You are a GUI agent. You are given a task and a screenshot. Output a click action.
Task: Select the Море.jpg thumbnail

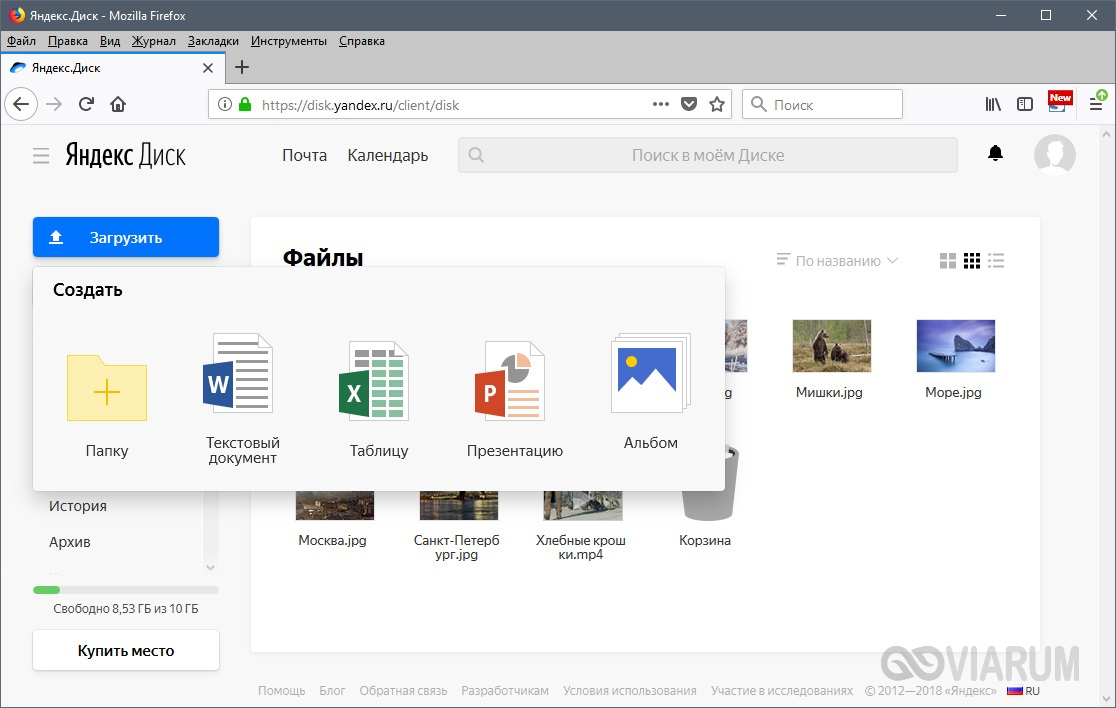click(x=955, y=346)
